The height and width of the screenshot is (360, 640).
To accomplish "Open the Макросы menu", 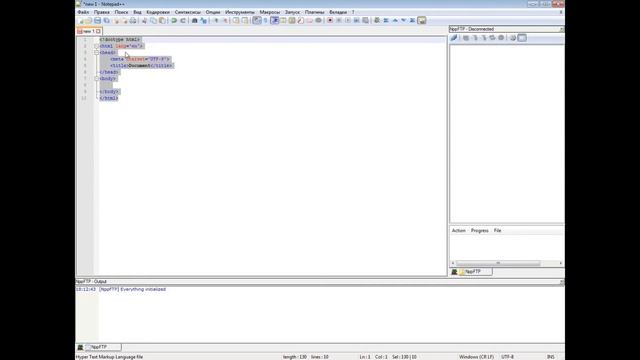I will pyautogui.click(x=270, y=12).
